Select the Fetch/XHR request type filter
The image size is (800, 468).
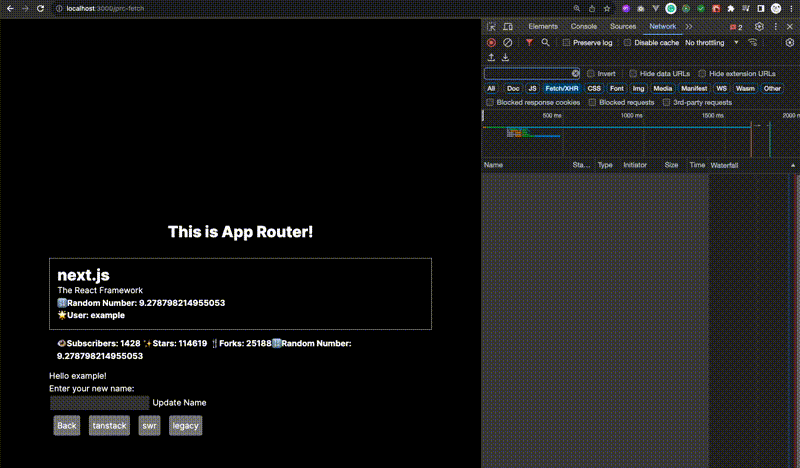[x=562, y=88]
